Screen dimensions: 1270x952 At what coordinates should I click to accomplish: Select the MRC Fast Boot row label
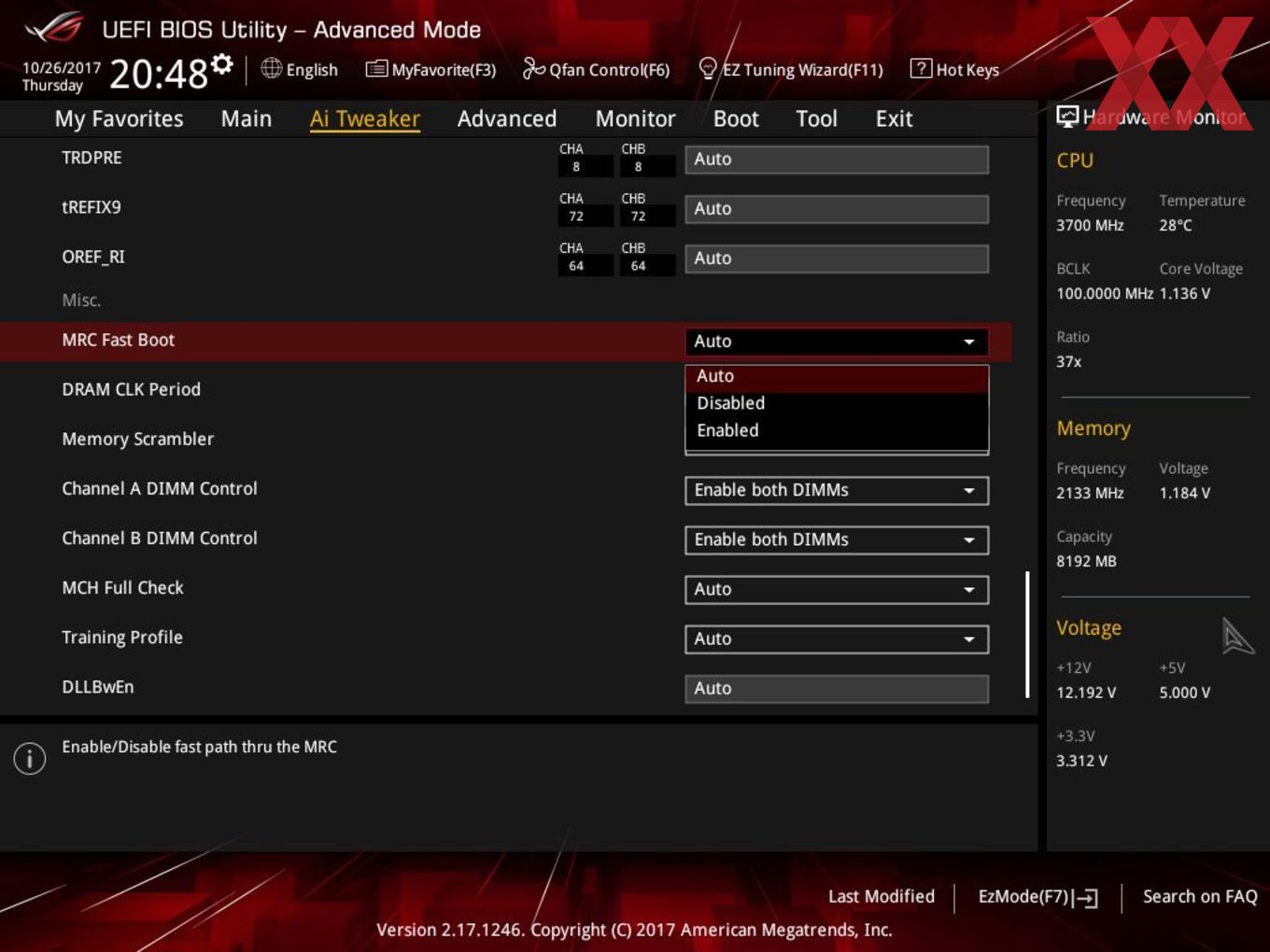point(119,340)
